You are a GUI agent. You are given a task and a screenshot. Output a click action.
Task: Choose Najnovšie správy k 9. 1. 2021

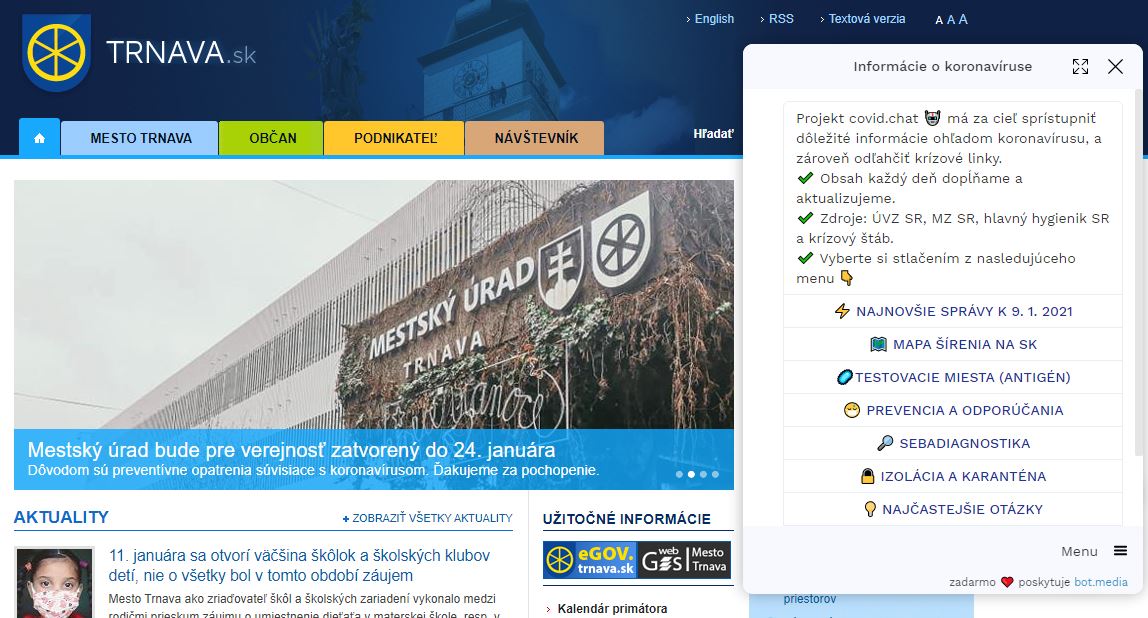coord(953,311)
